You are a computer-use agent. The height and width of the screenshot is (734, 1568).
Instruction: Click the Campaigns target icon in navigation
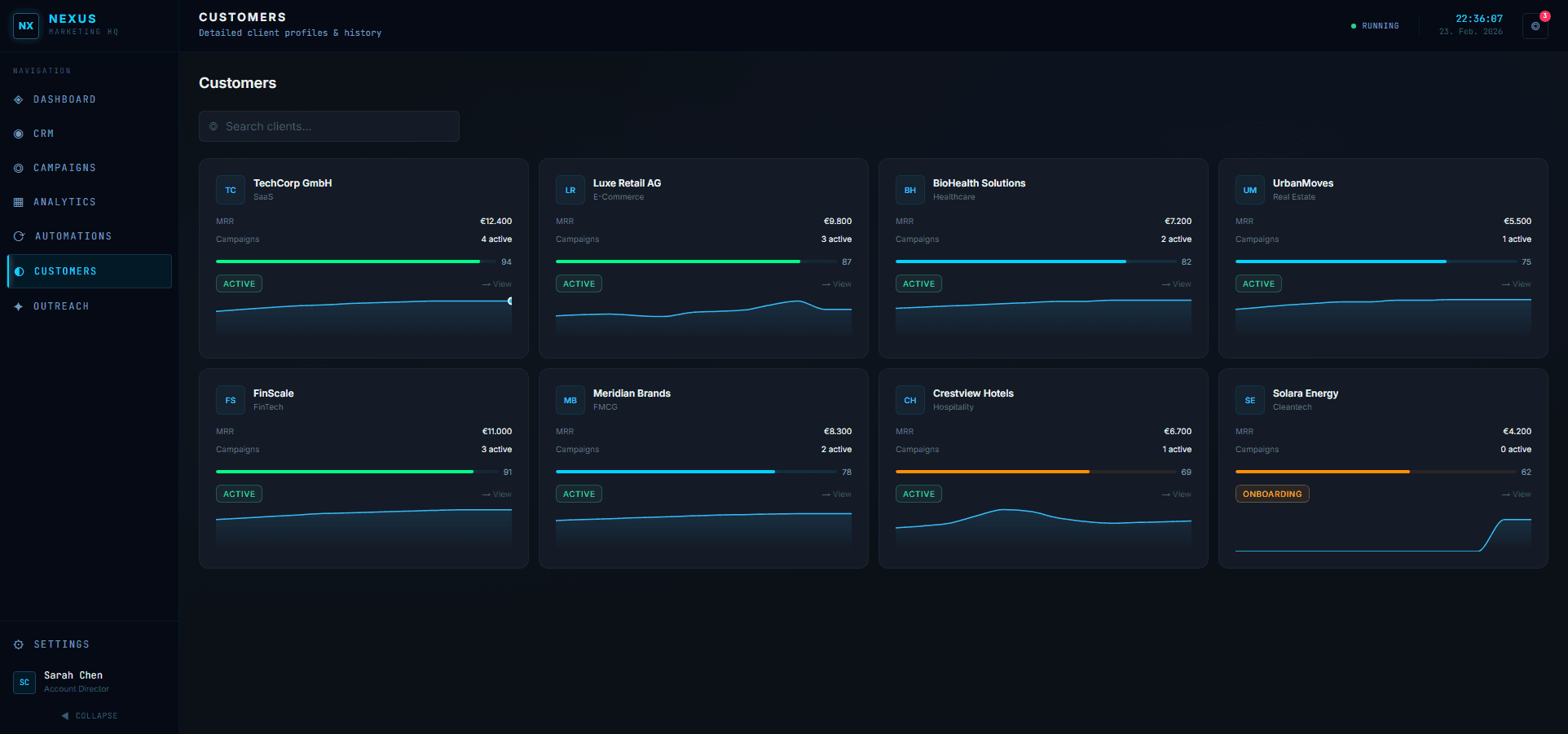[18, 167]
